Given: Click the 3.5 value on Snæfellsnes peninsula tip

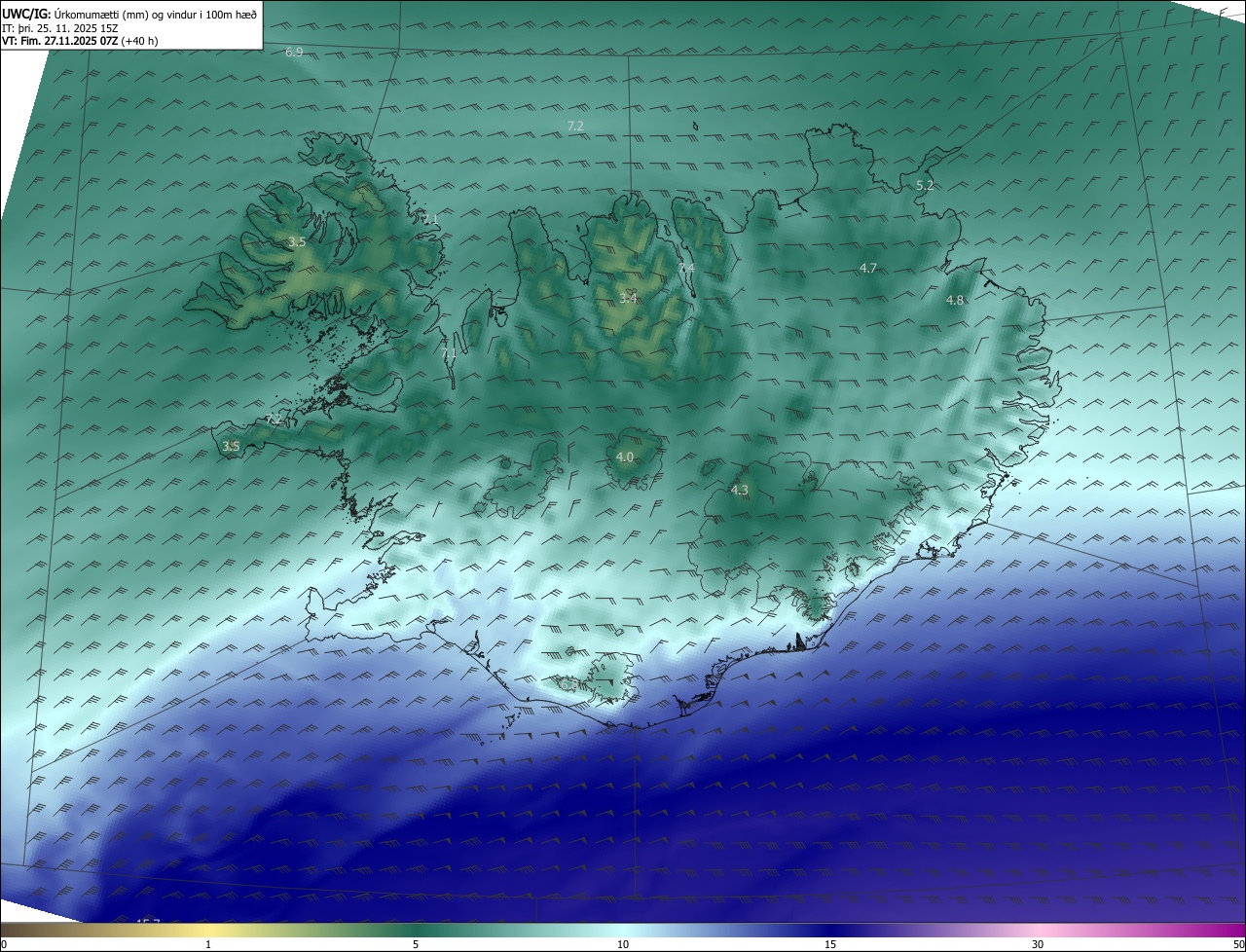Looking at the screenshot, I should (231, 446).
